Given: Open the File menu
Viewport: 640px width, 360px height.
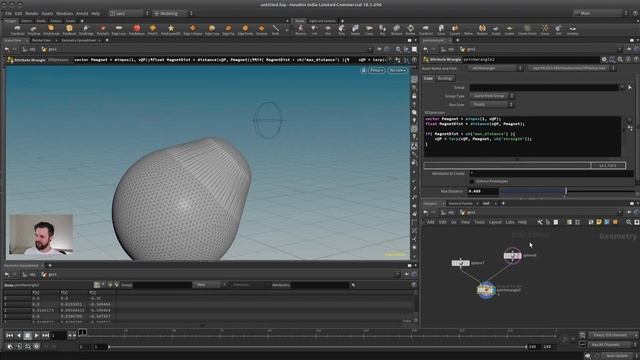Looking at the screenshot, I should [8, 13].
